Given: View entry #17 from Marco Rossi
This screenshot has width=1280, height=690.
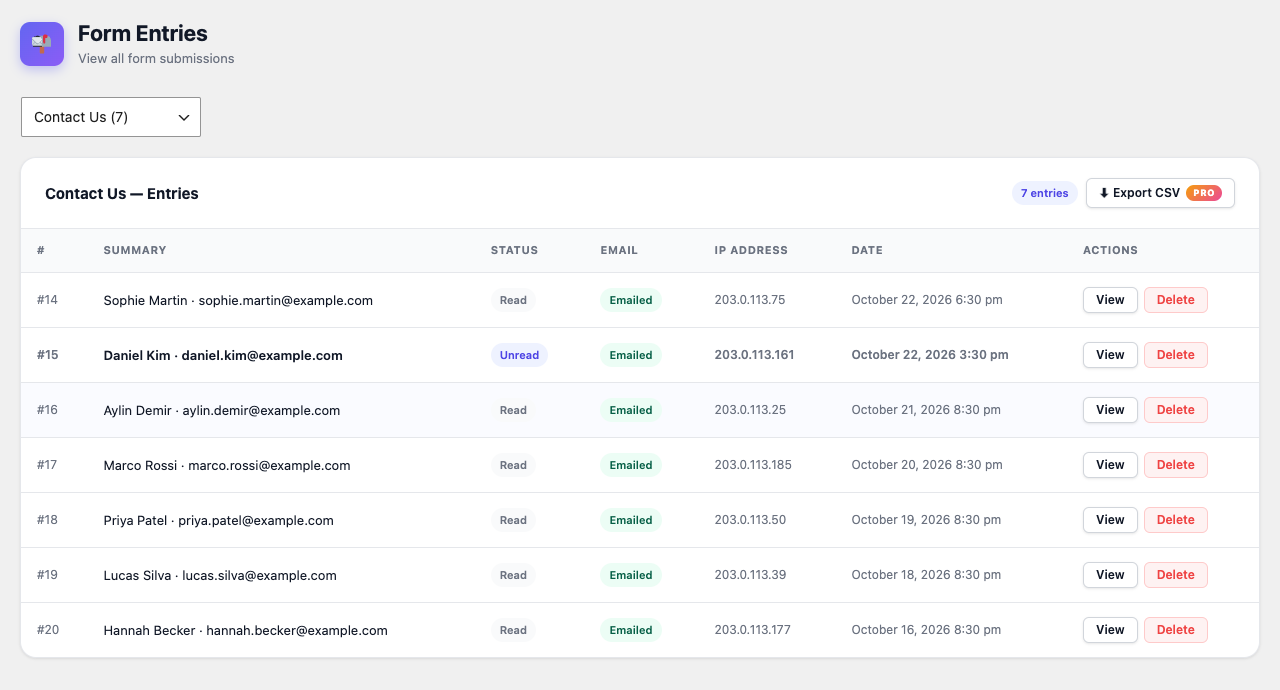Looking at the screenshot, I should [1110, 465].
